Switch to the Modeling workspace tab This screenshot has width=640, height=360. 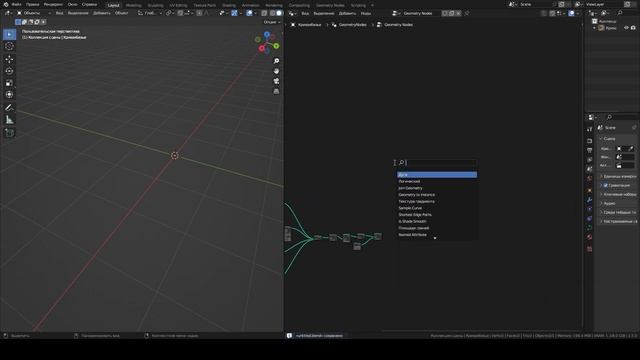click(x=133, y=5)
